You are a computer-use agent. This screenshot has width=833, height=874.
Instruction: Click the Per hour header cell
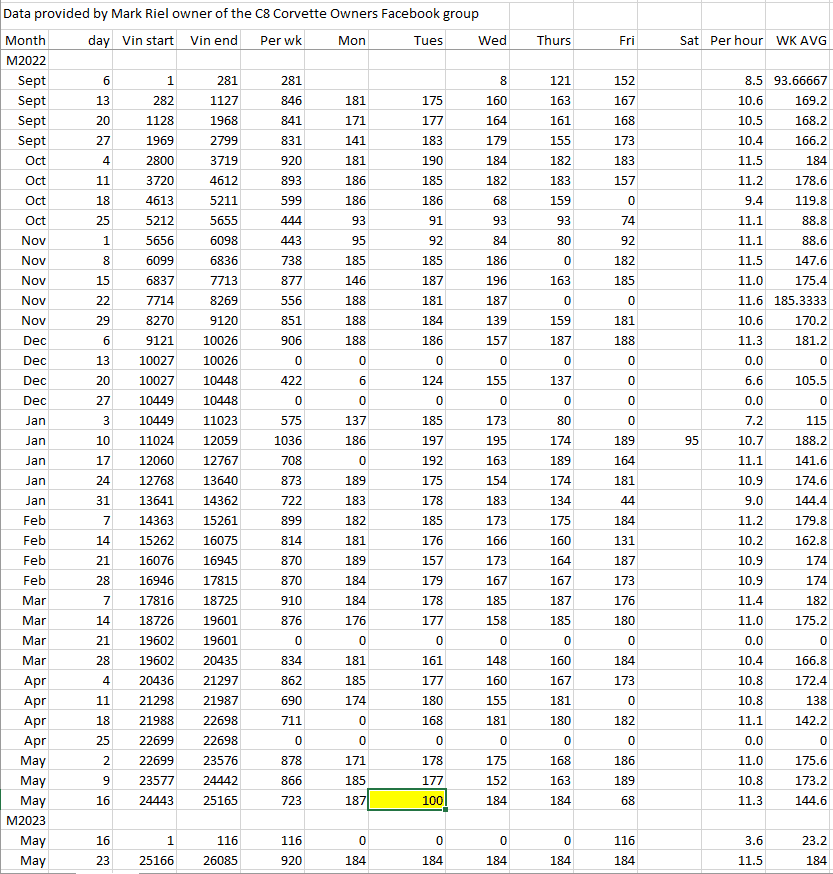tap(737, 41)
